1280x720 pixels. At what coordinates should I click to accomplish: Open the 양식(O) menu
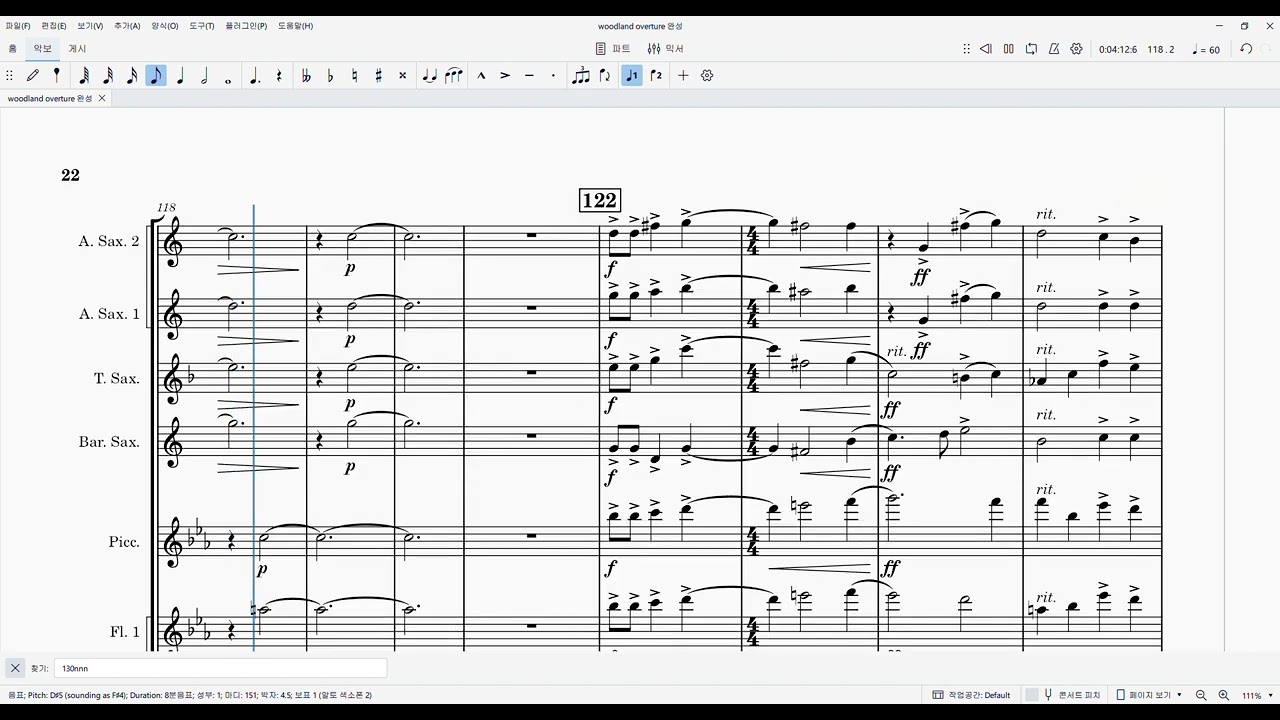165,26
